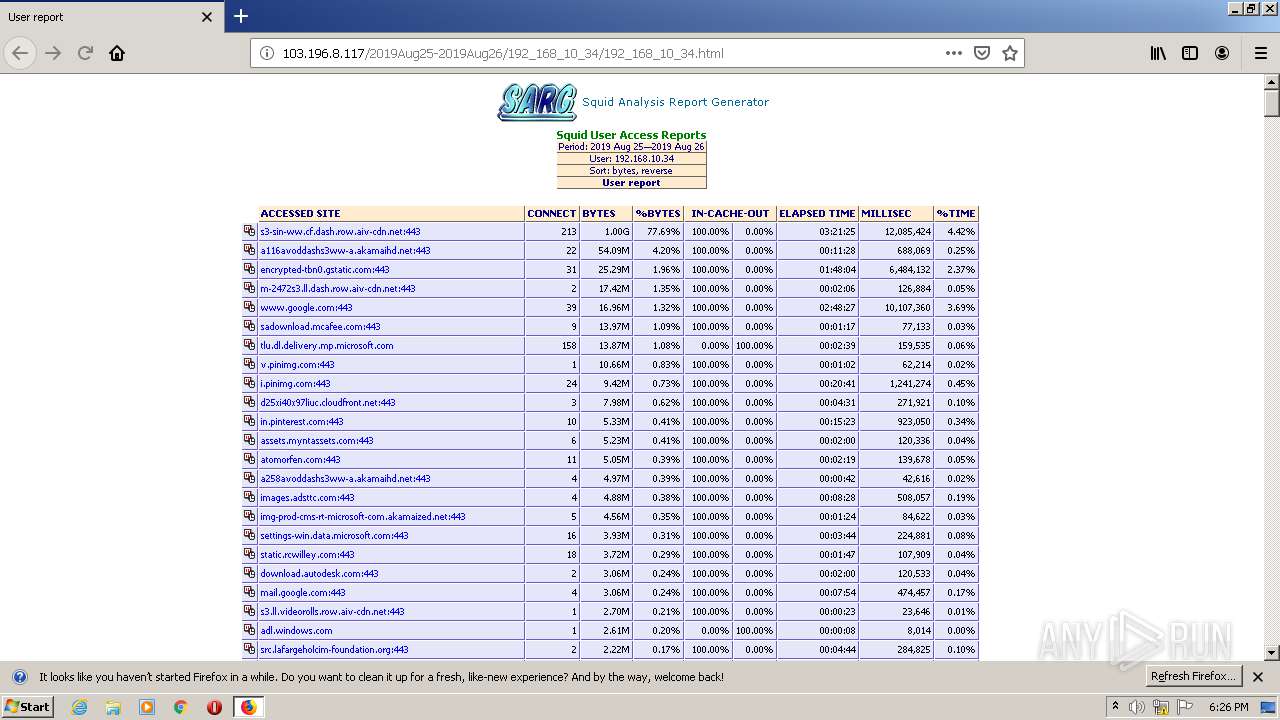Open d25xi40x97liuc.cloudfront.net:443 link
Viewport: 1280px width, 720px height.
(328, 403)
